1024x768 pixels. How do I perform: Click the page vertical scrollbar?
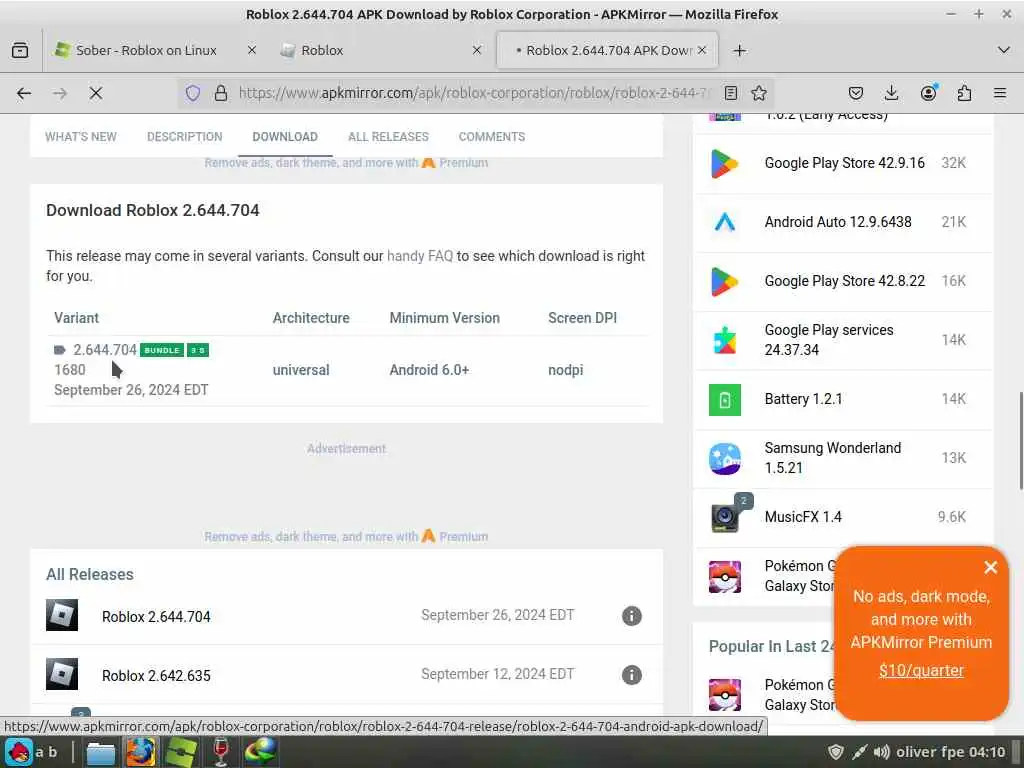[1020, 440]
